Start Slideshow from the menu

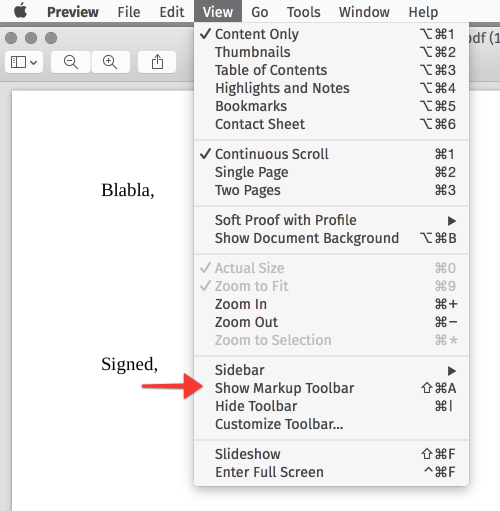331,454
